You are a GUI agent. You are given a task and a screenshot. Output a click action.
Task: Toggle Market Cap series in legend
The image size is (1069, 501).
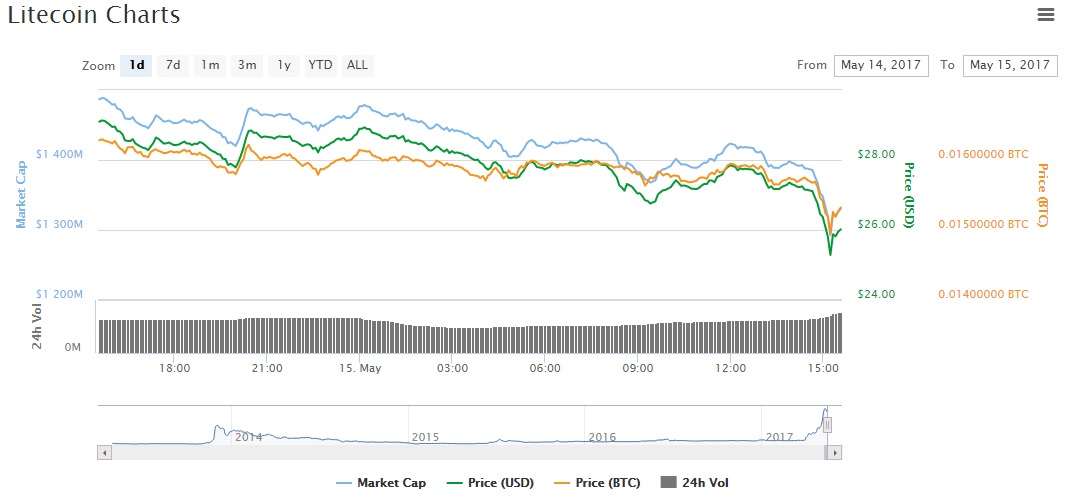click(x=381, y=483)
